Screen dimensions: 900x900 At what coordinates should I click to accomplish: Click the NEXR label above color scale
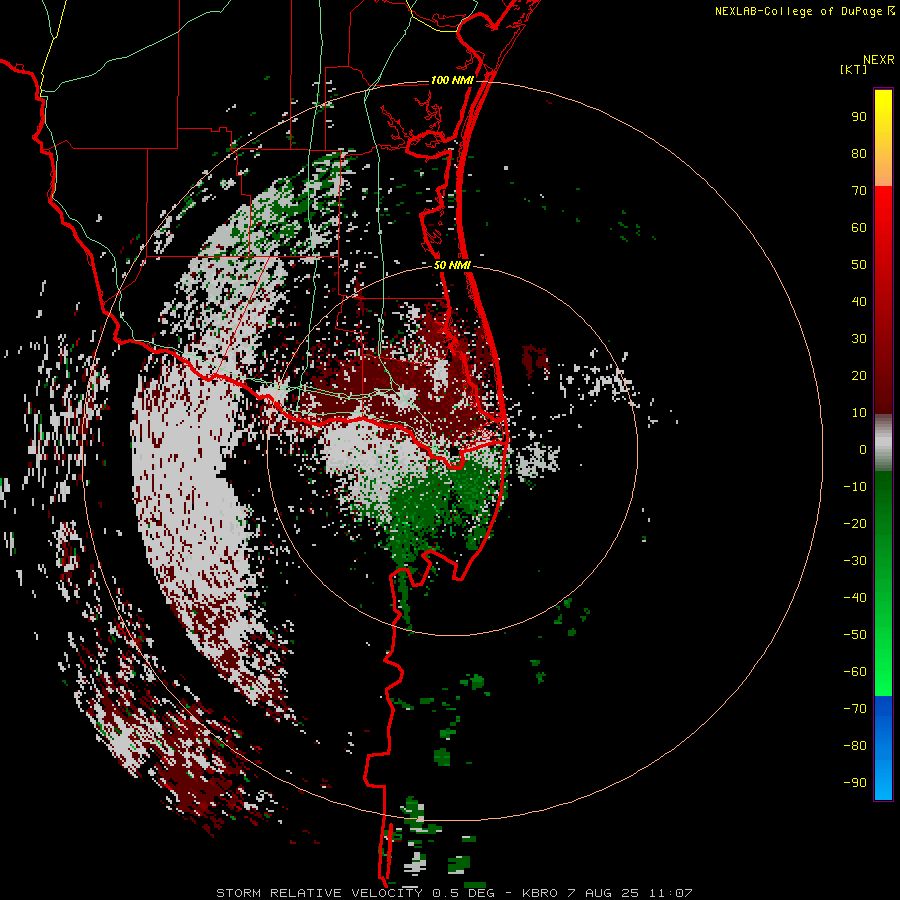(x=878, y=60)
